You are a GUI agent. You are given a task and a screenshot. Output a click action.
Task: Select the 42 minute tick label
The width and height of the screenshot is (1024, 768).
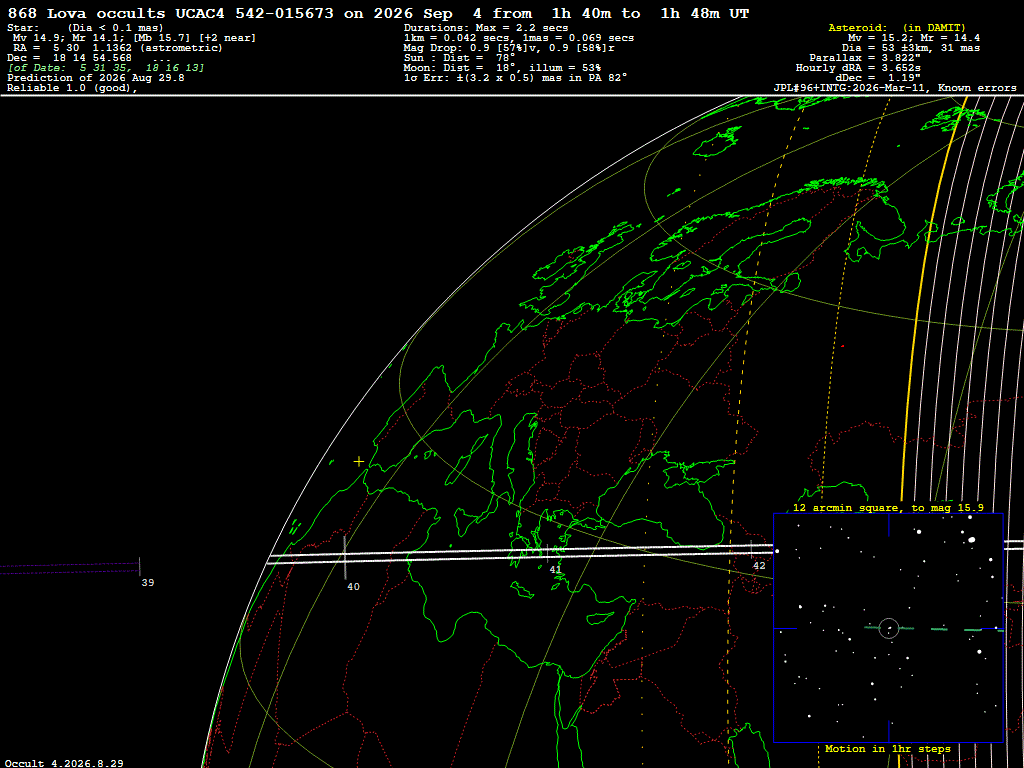coord(759,566)
